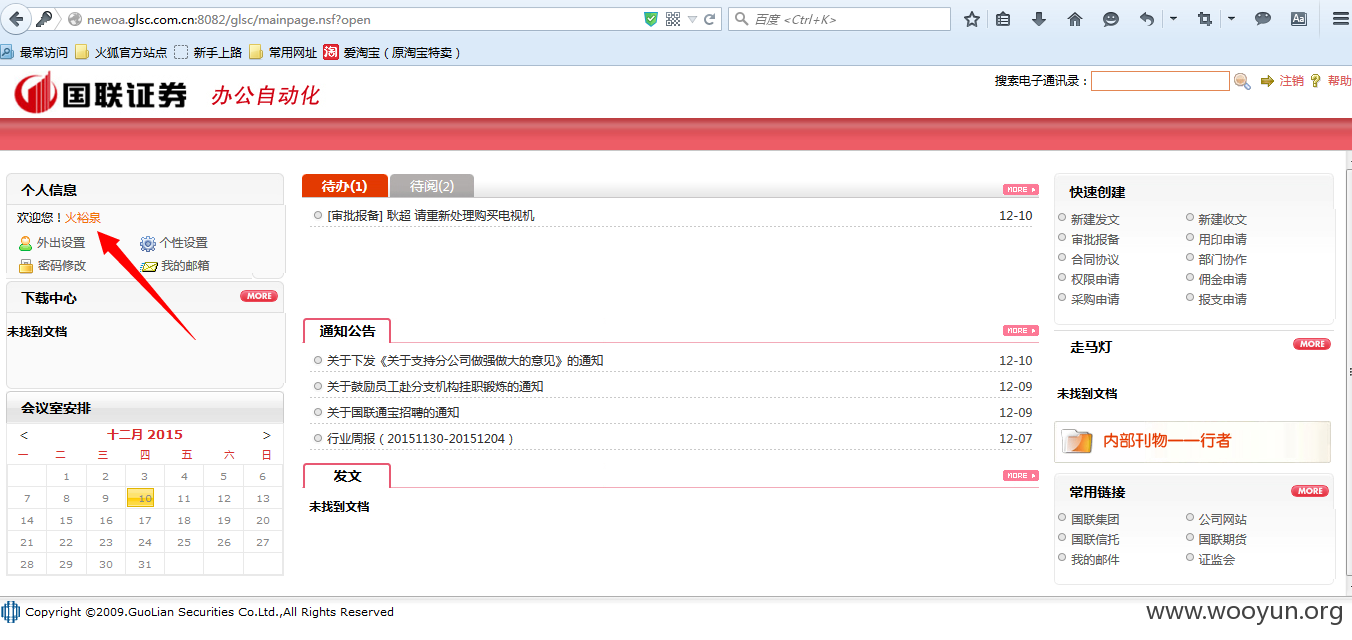Click the 搜索电子通讯录 input field
This screenshot has width=1352, height=640.
click(1160, 81)
